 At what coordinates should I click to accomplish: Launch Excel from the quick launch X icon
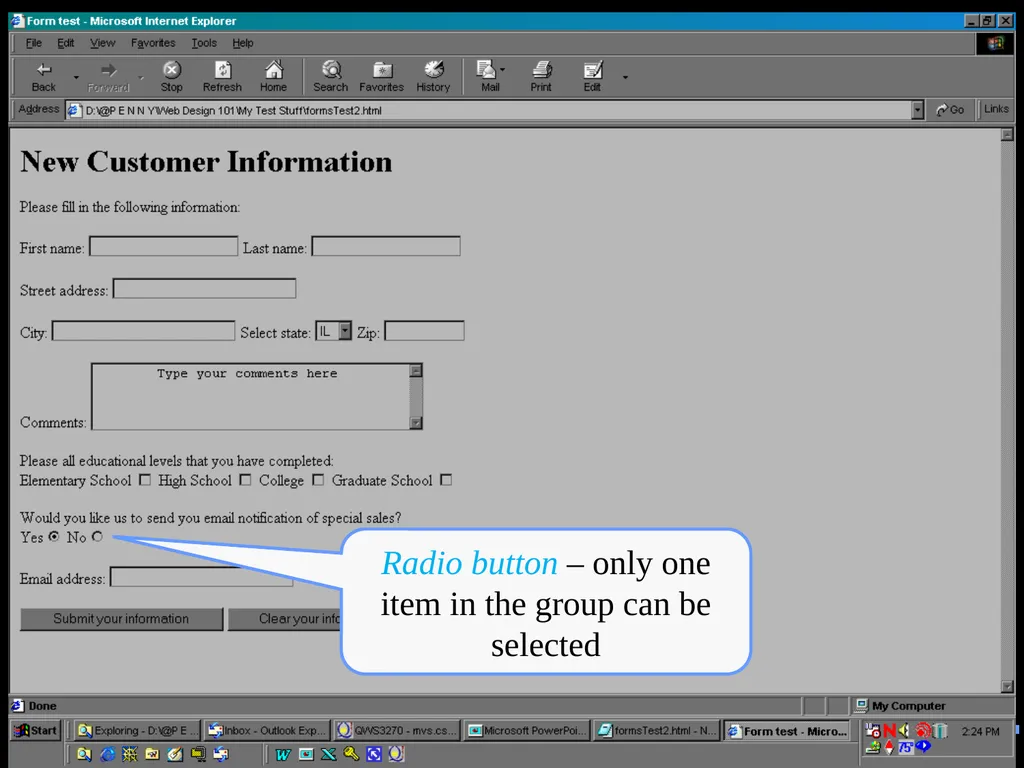(328, 754)
